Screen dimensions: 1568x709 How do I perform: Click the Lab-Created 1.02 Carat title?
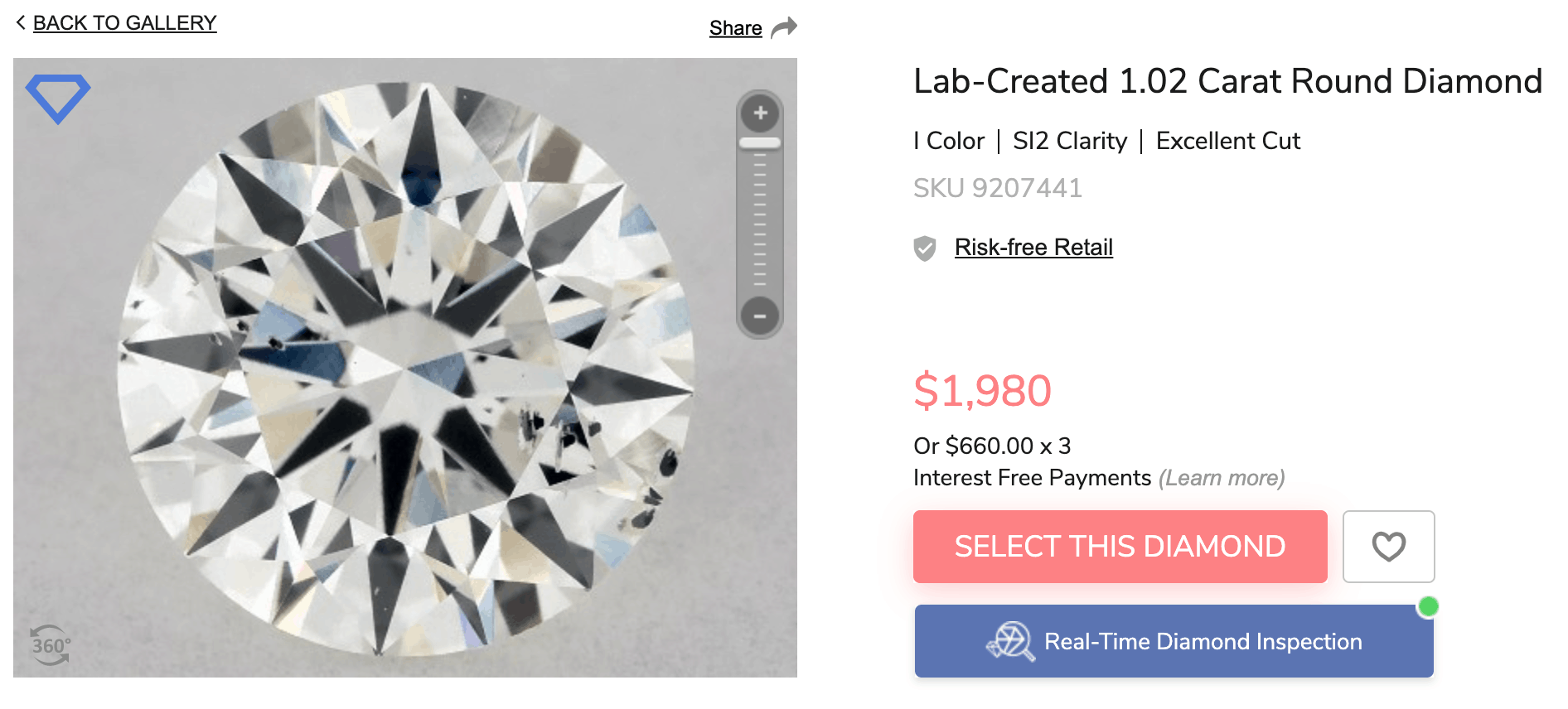coord(1227,81)
